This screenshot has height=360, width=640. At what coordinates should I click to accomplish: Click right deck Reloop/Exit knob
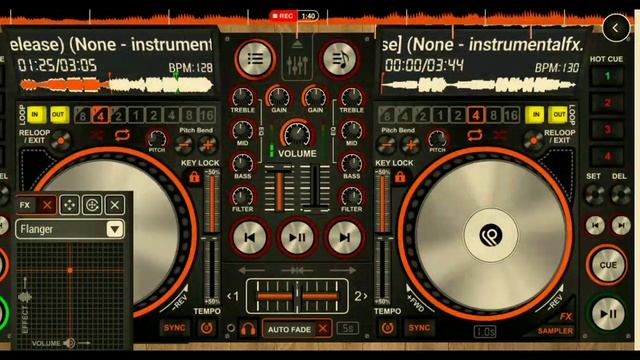[533, 140]
